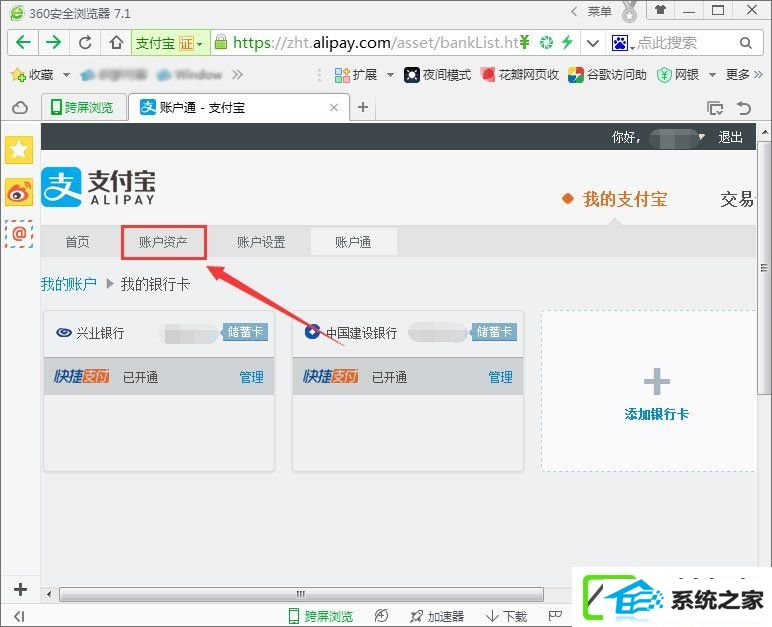Screen dimensions: 772x627
Task: Click the medal icon in title bar
Action: pyautogui.click(x=629, y=12)
